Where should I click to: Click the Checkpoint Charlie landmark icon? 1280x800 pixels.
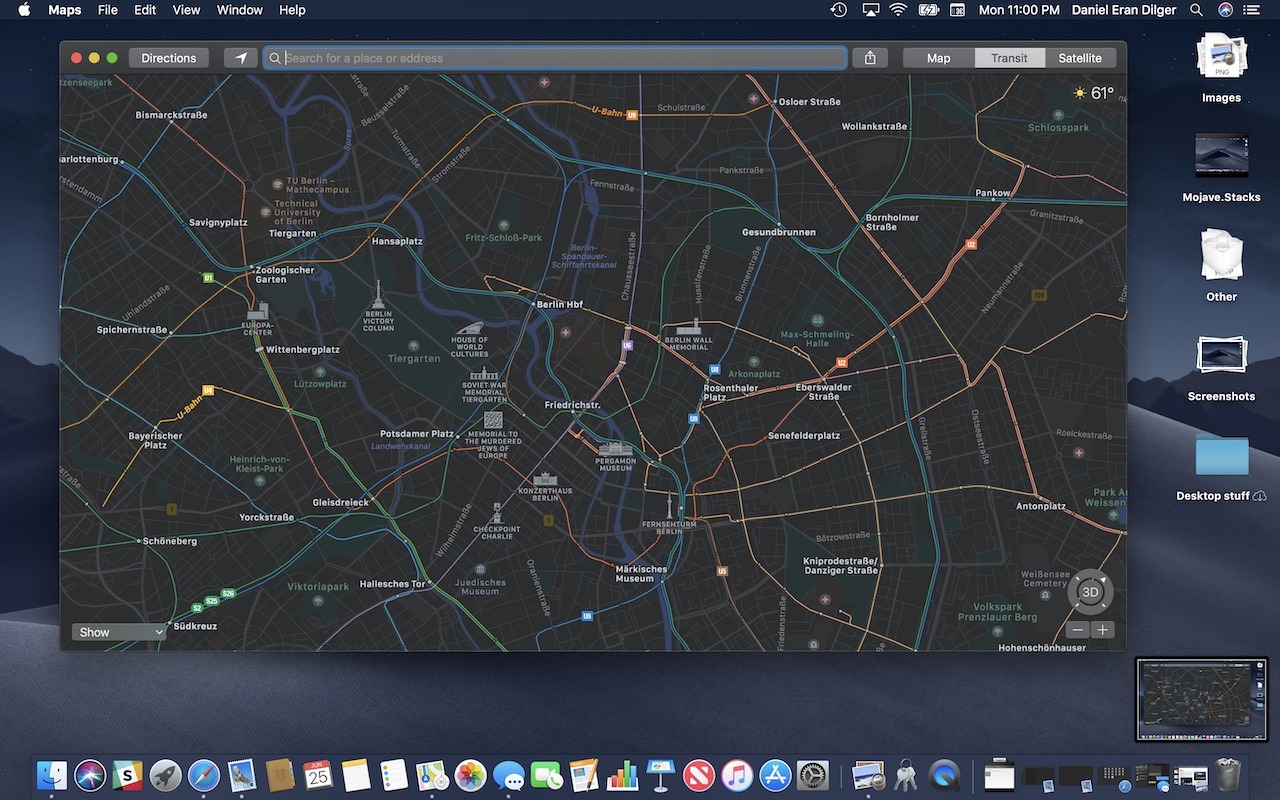496,514
